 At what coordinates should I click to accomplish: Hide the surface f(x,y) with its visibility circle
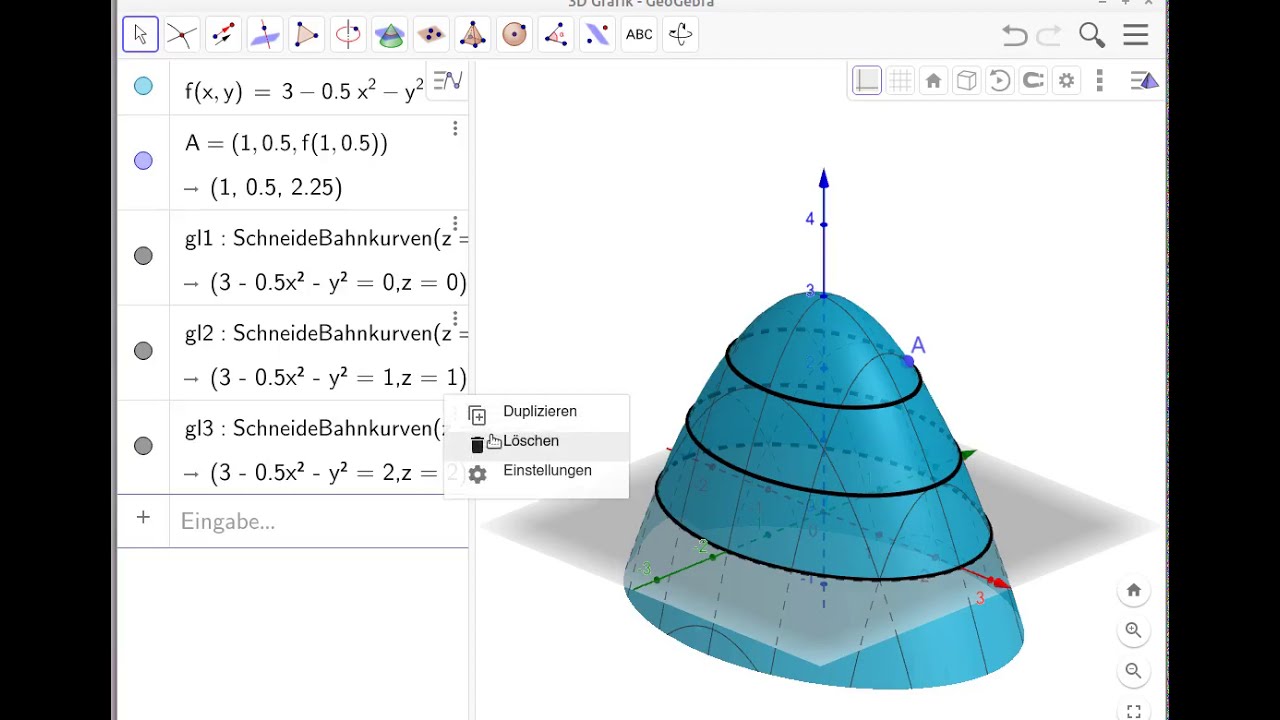(x=143, y=87)
